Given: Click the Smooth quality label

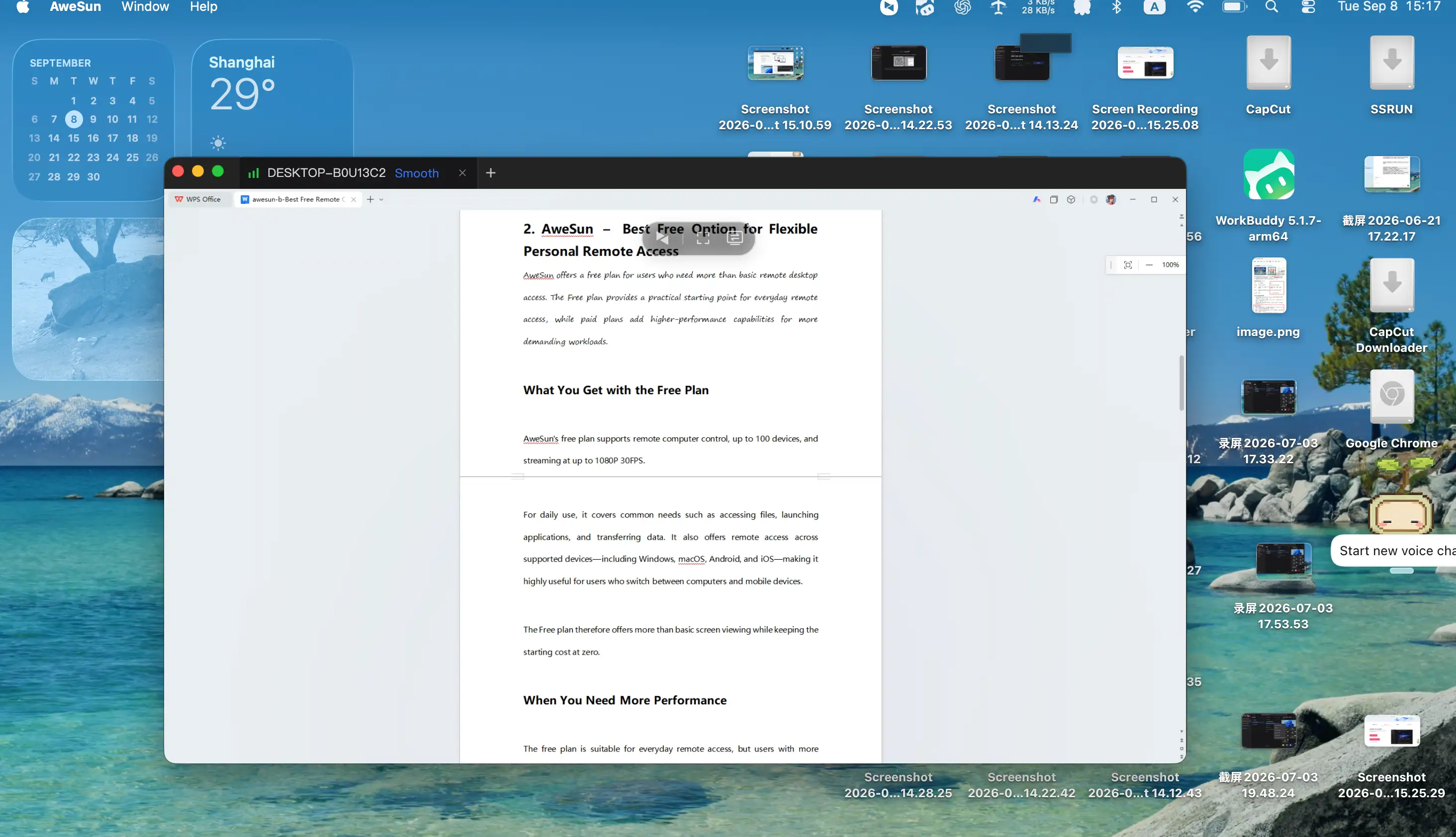Looking at the screenshot, I should pyautogui.click(x=417, y=173).
